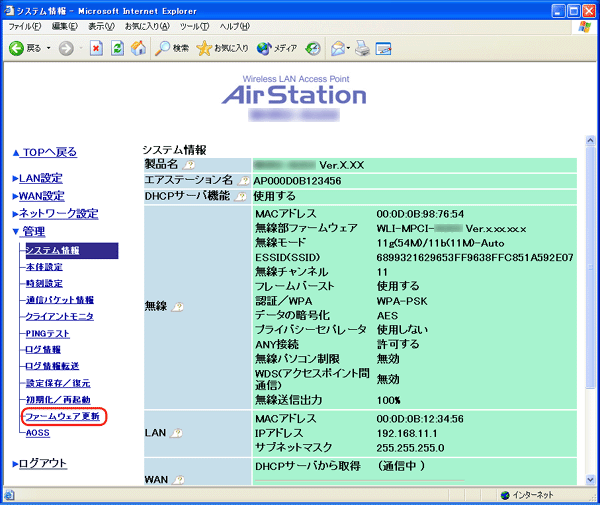Viewport: 600px width, 505px height.
Task: Open the 本体設定 page link
Action: click(44, 267)
